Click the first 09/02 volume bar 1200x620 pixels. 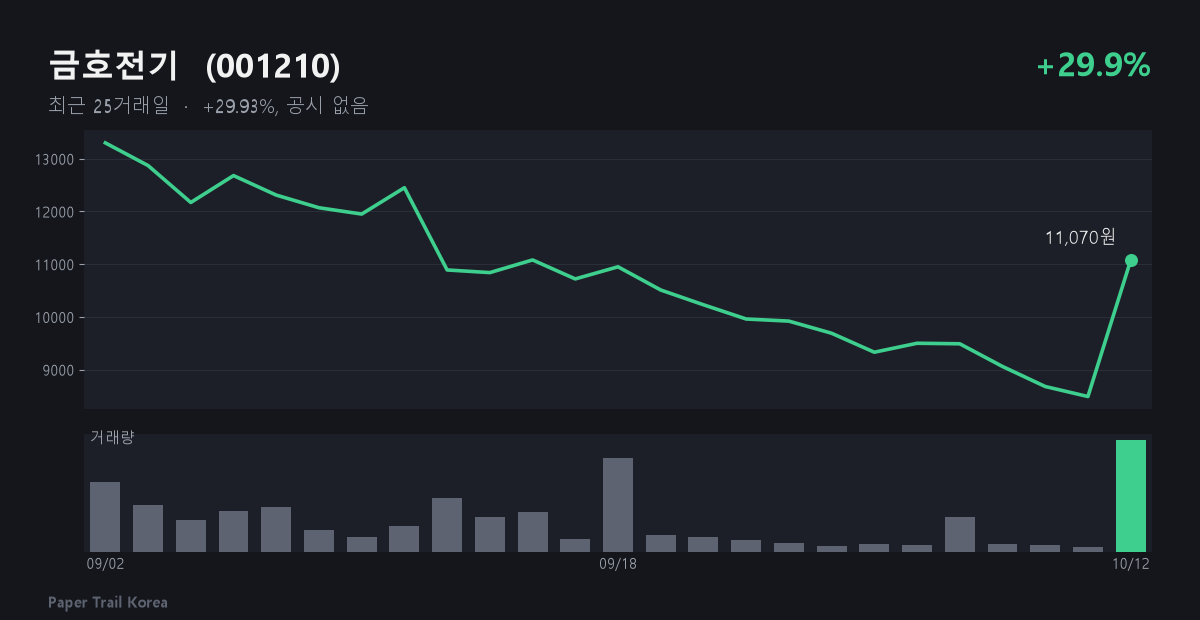[x=105, y=517]
